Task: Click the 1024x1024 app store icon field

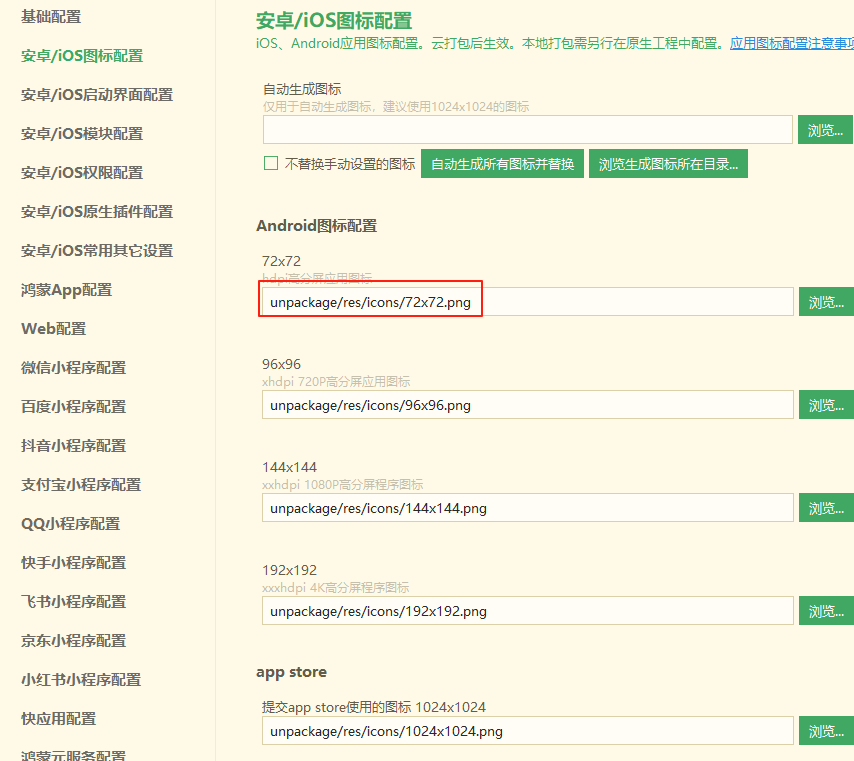Action: click(527, 731)
